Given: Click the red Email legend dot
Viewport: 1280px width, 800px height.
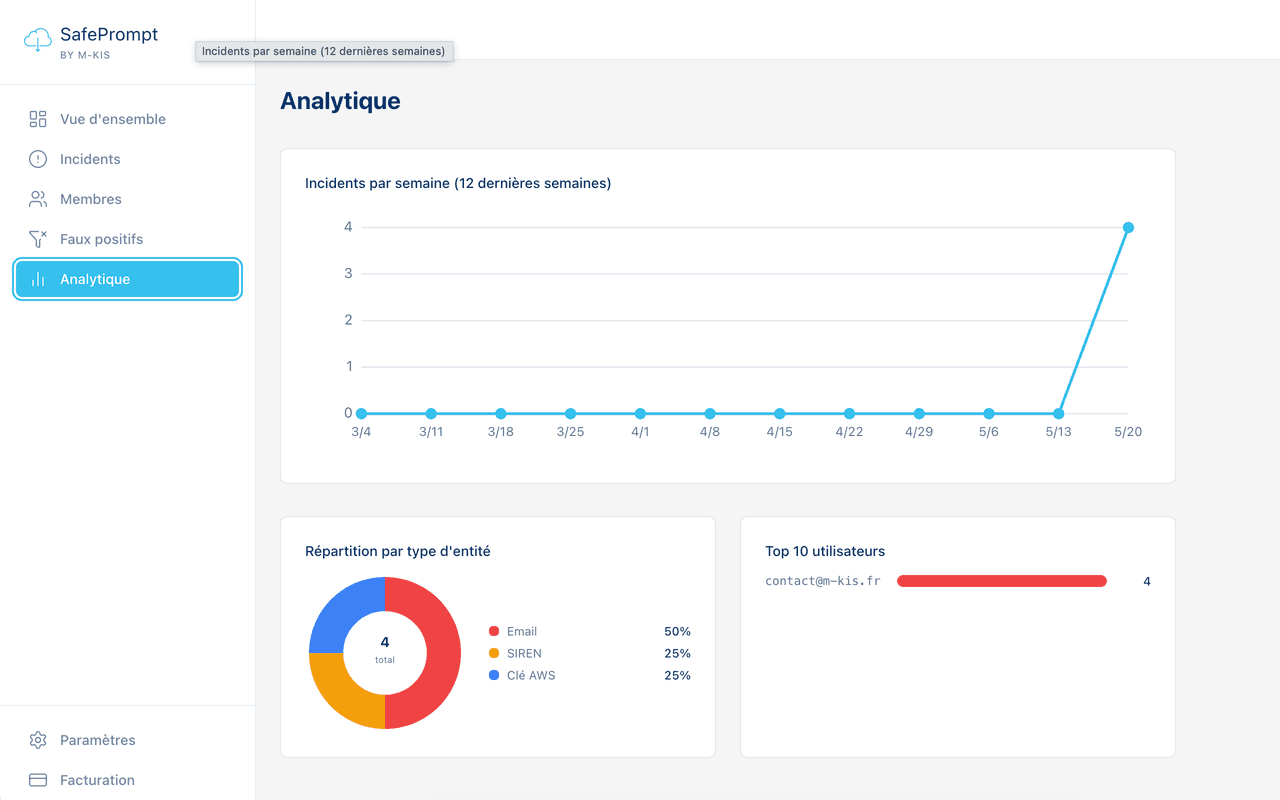Looking at the screenshot, I should click(x=494, y=631).
